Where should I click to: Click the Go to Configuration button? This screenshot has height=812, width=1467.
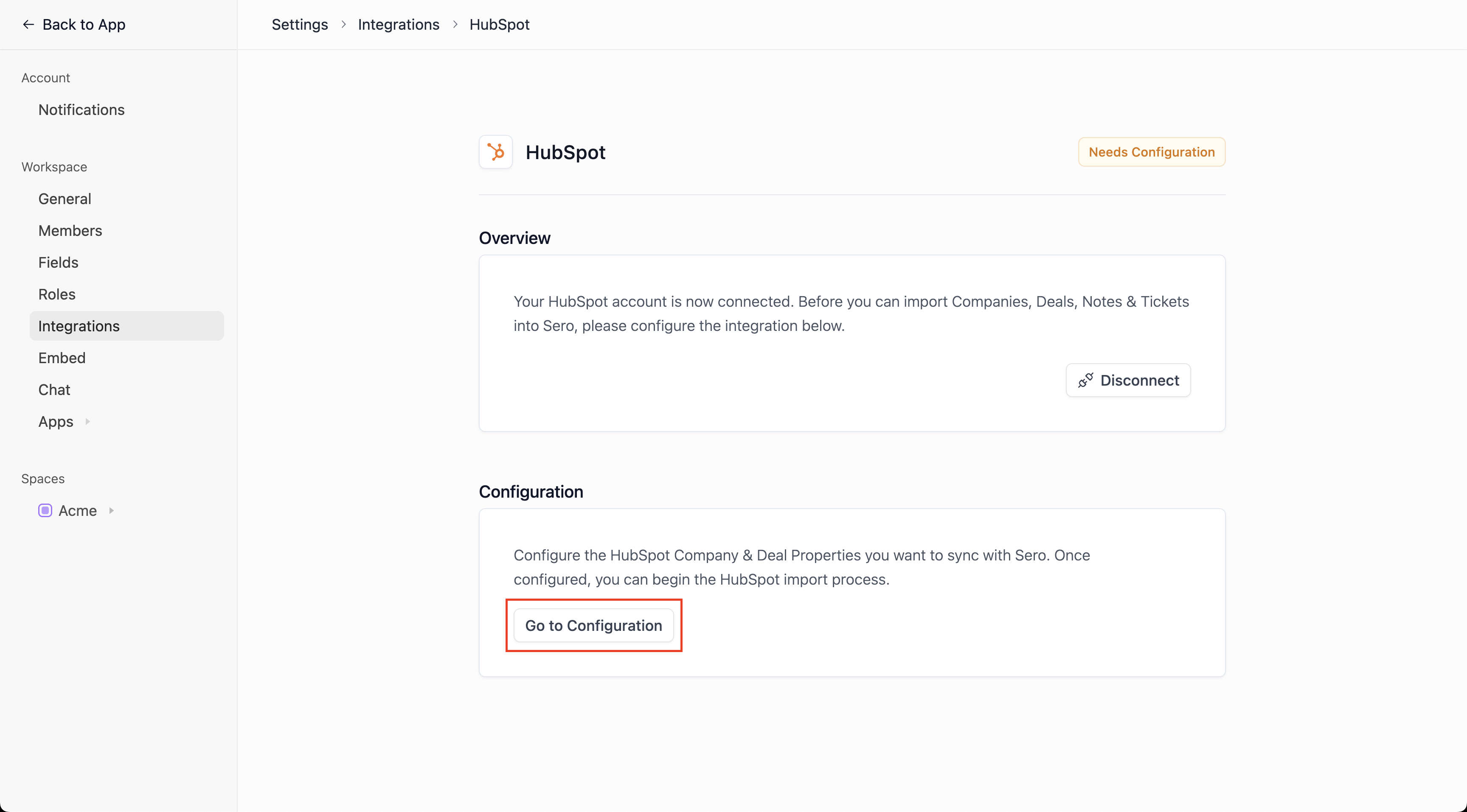[593, 625]
